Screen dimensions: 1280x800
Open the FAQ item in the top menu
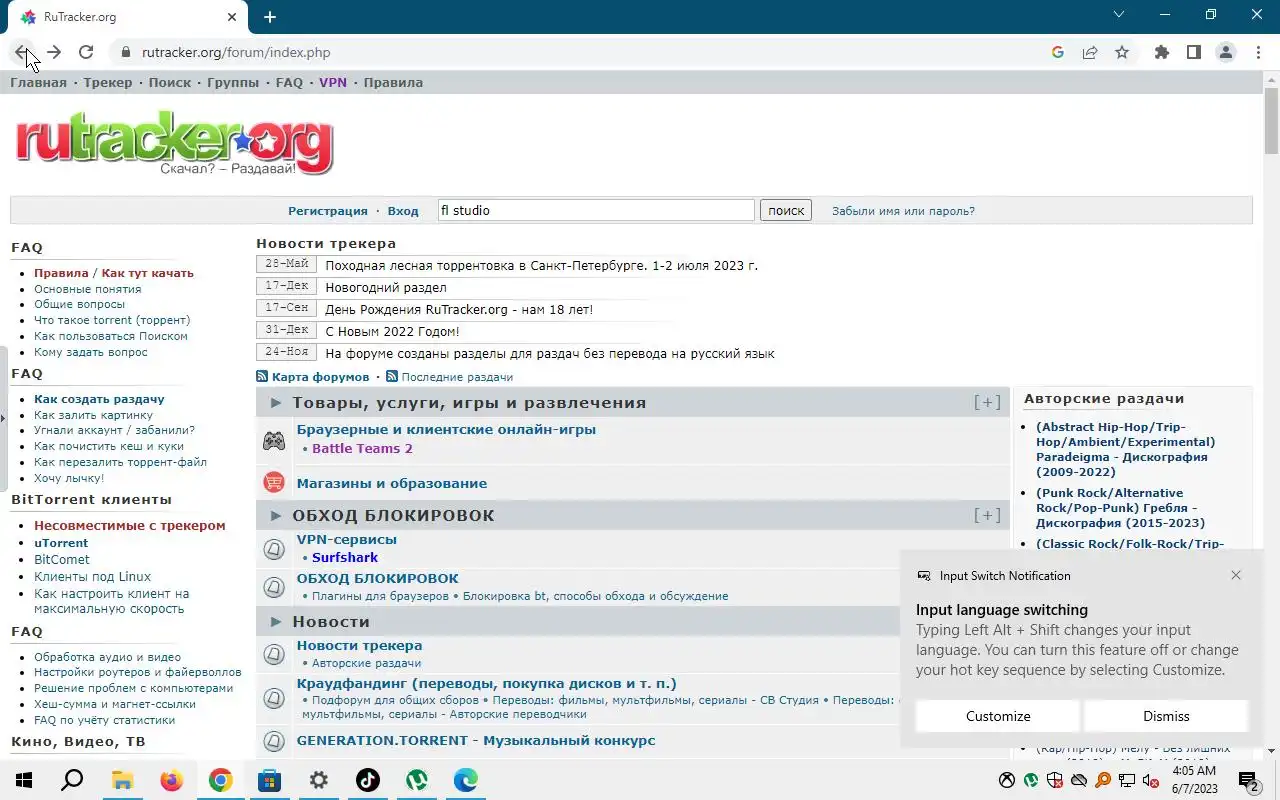(289, 82)
